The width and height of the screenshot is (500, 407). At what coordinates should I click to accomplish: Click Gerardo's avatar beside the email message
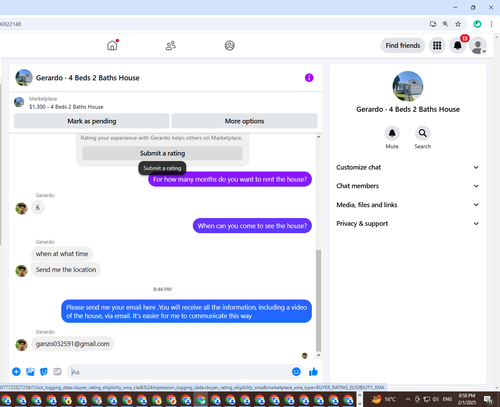[21, 345]
